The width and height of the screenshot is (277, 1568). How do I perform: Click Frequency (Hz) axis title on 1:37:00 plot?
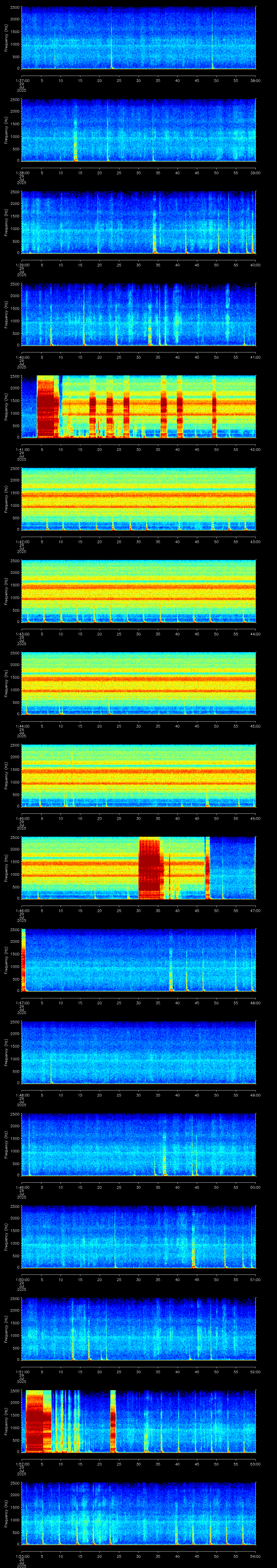[x=6, y=38]
